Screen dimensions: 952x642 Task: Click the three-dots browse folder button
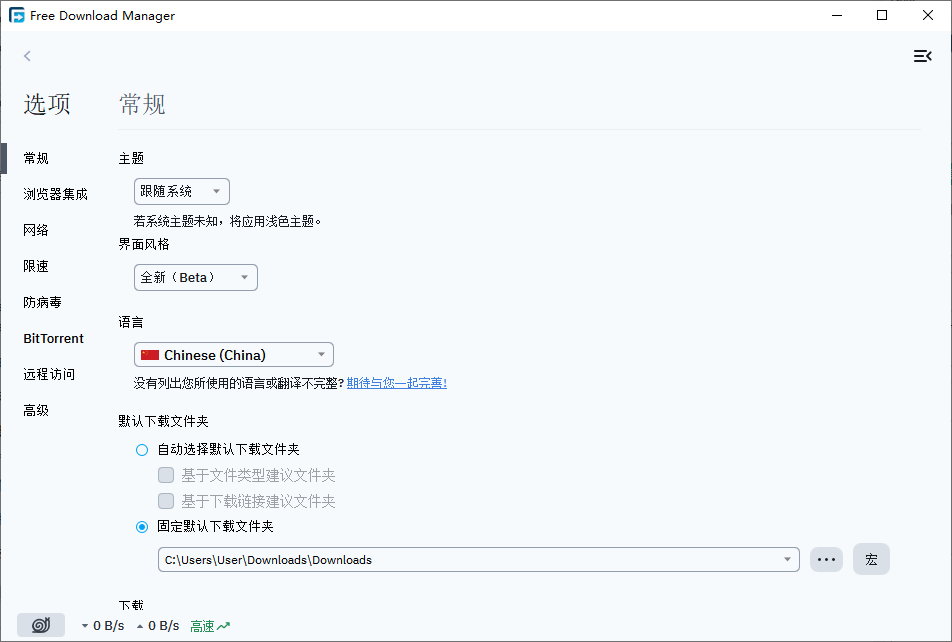point(826,559)
